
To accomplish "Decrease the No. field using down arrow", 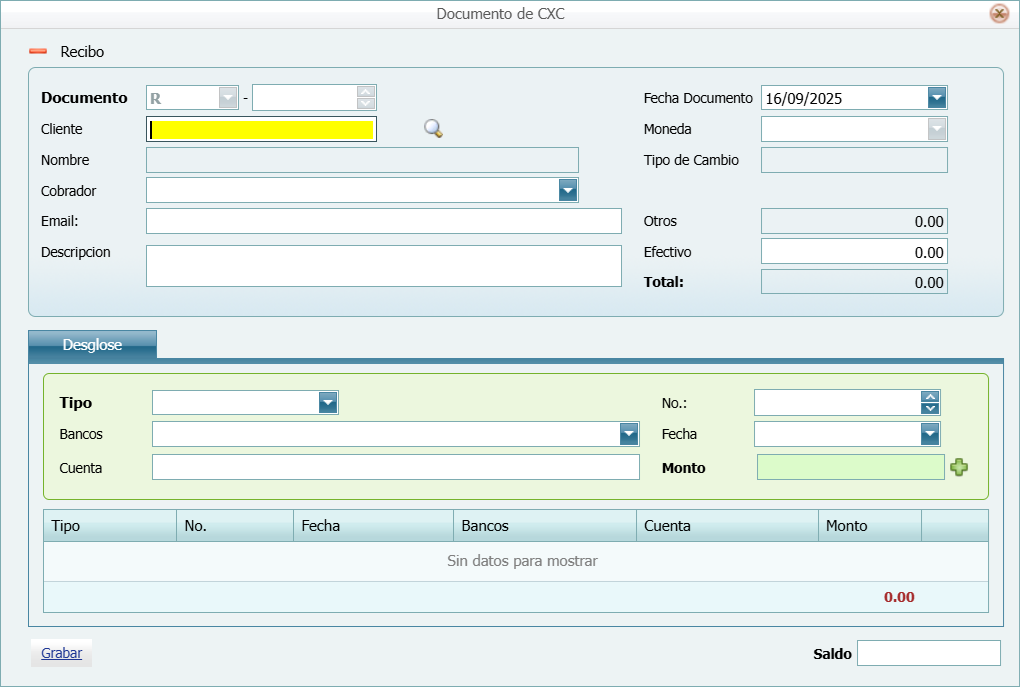I will coord(930,408).
